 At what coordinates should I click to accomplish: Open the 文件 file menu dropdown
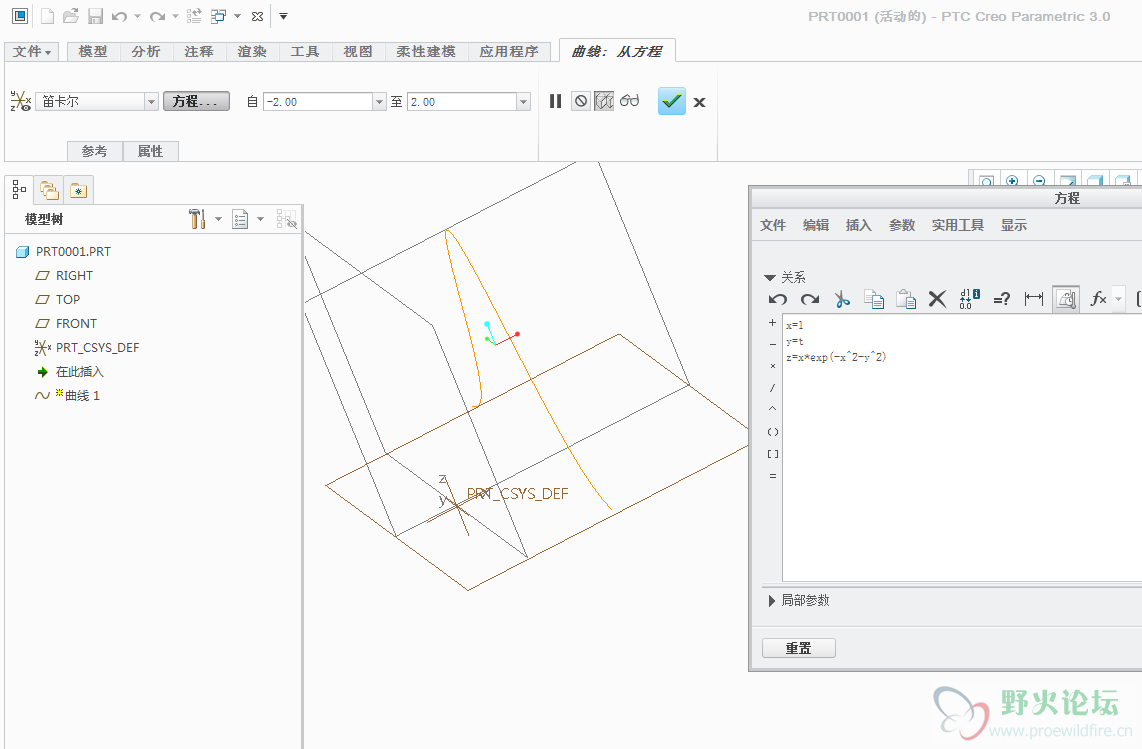32,52
